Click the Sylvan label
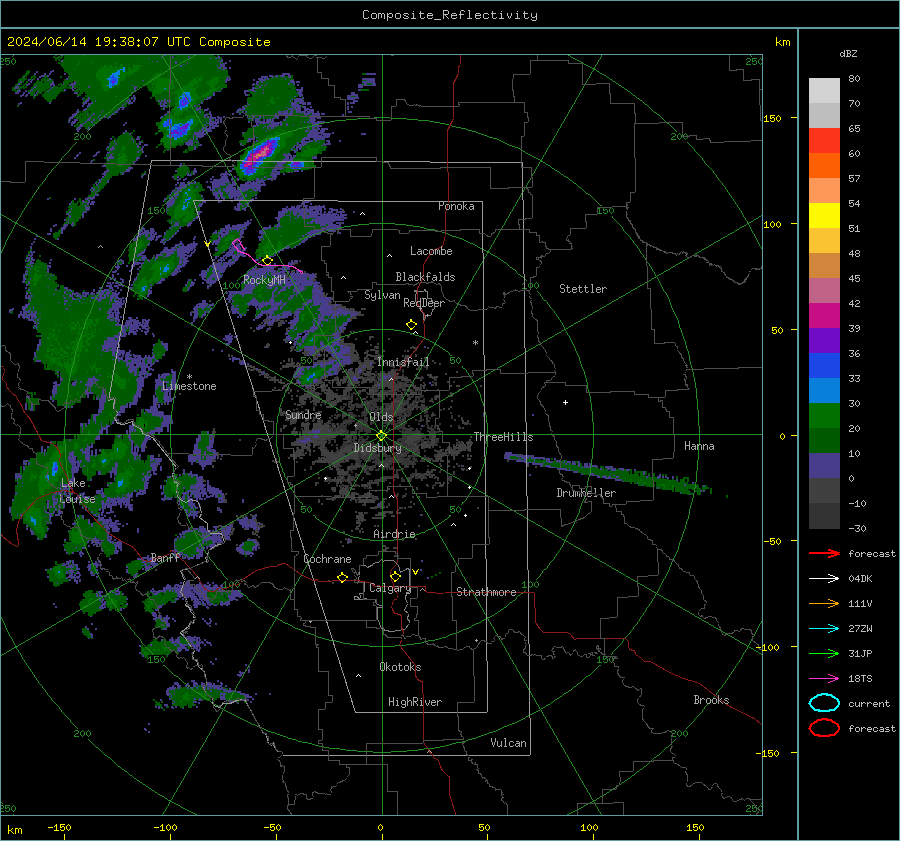The image size is (900, 841). point(382,295)
